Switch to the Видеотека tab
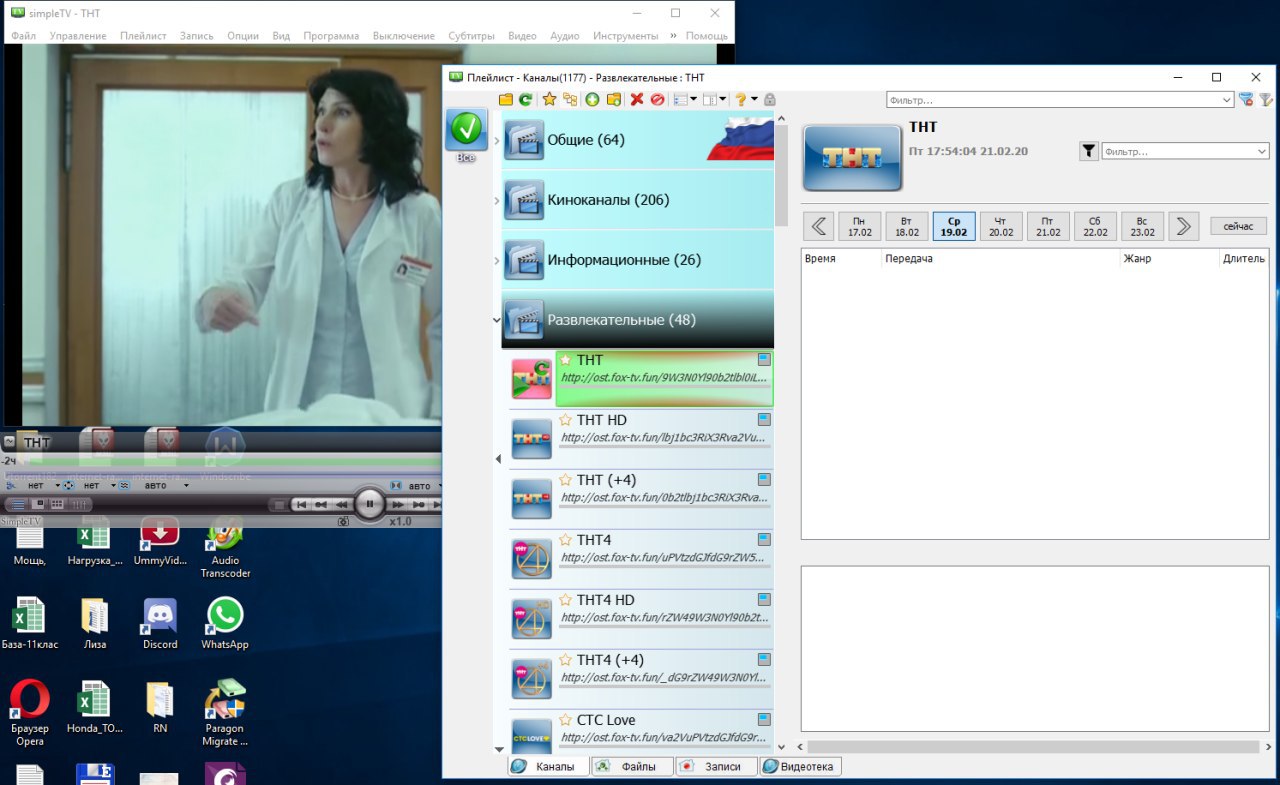 (800, 766)
